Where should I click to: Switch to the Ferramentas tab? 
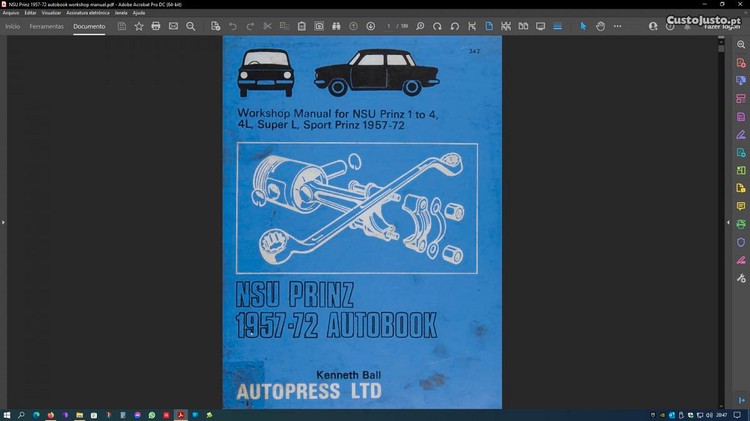pyautogui.click(x=47, y=26)
